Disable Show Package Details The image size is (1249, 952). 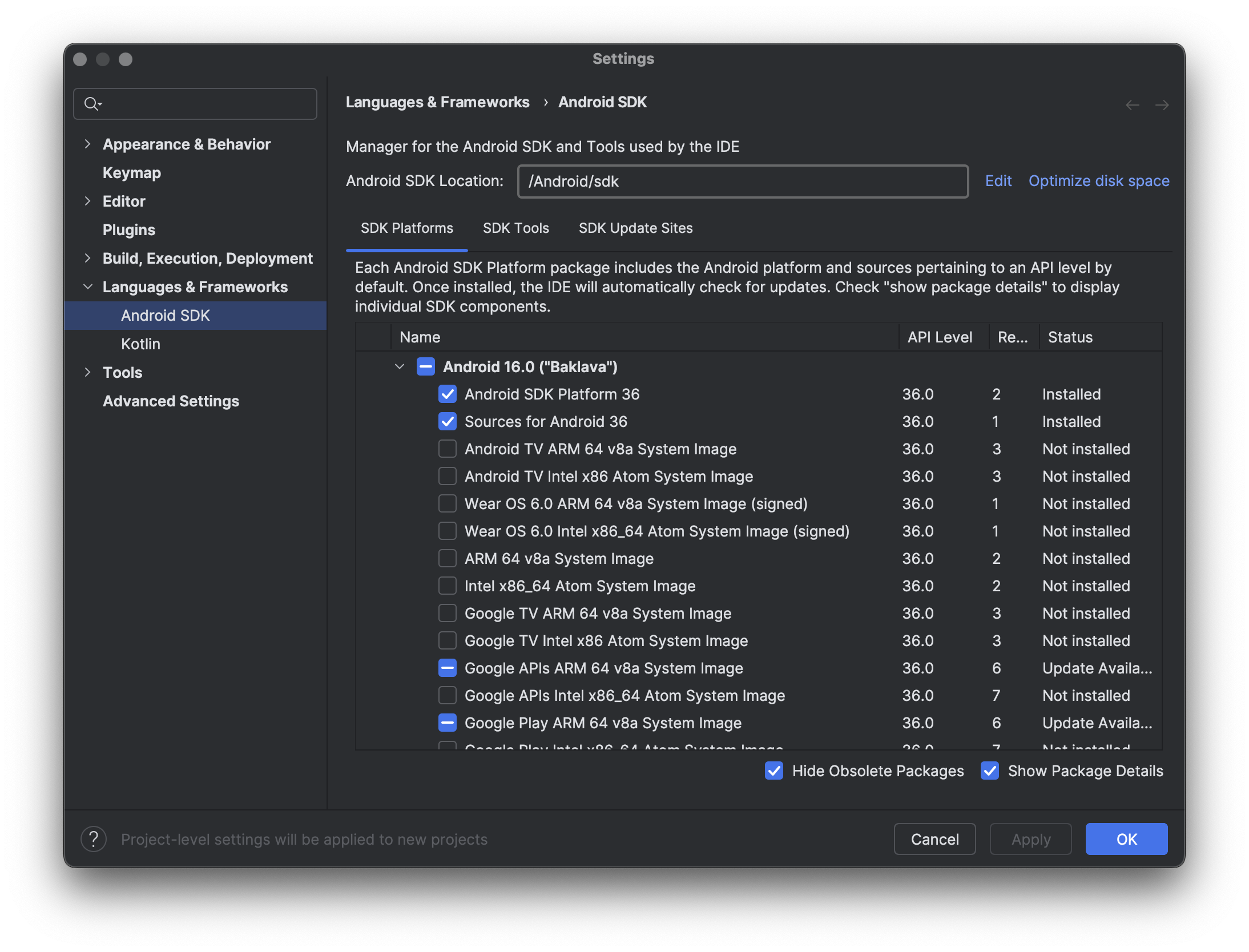(x=990, y=771)
